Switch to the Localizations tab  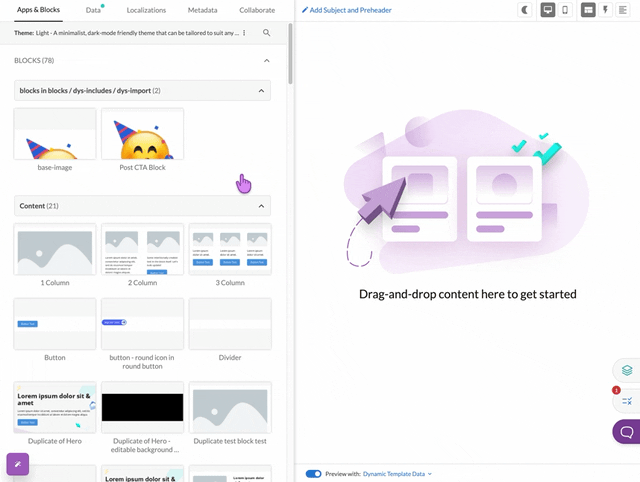pyautogui.click(x=146, y=10)
